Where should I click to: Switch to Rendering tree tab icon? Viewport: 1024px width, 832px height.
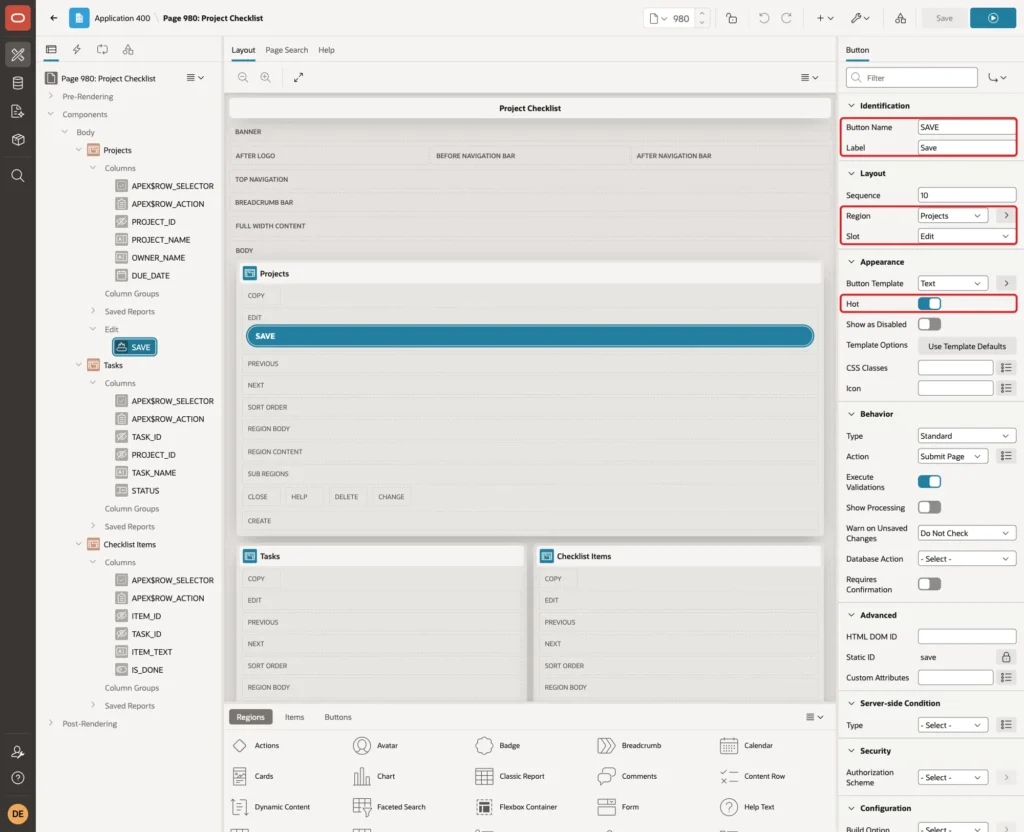tap(51, 50)
